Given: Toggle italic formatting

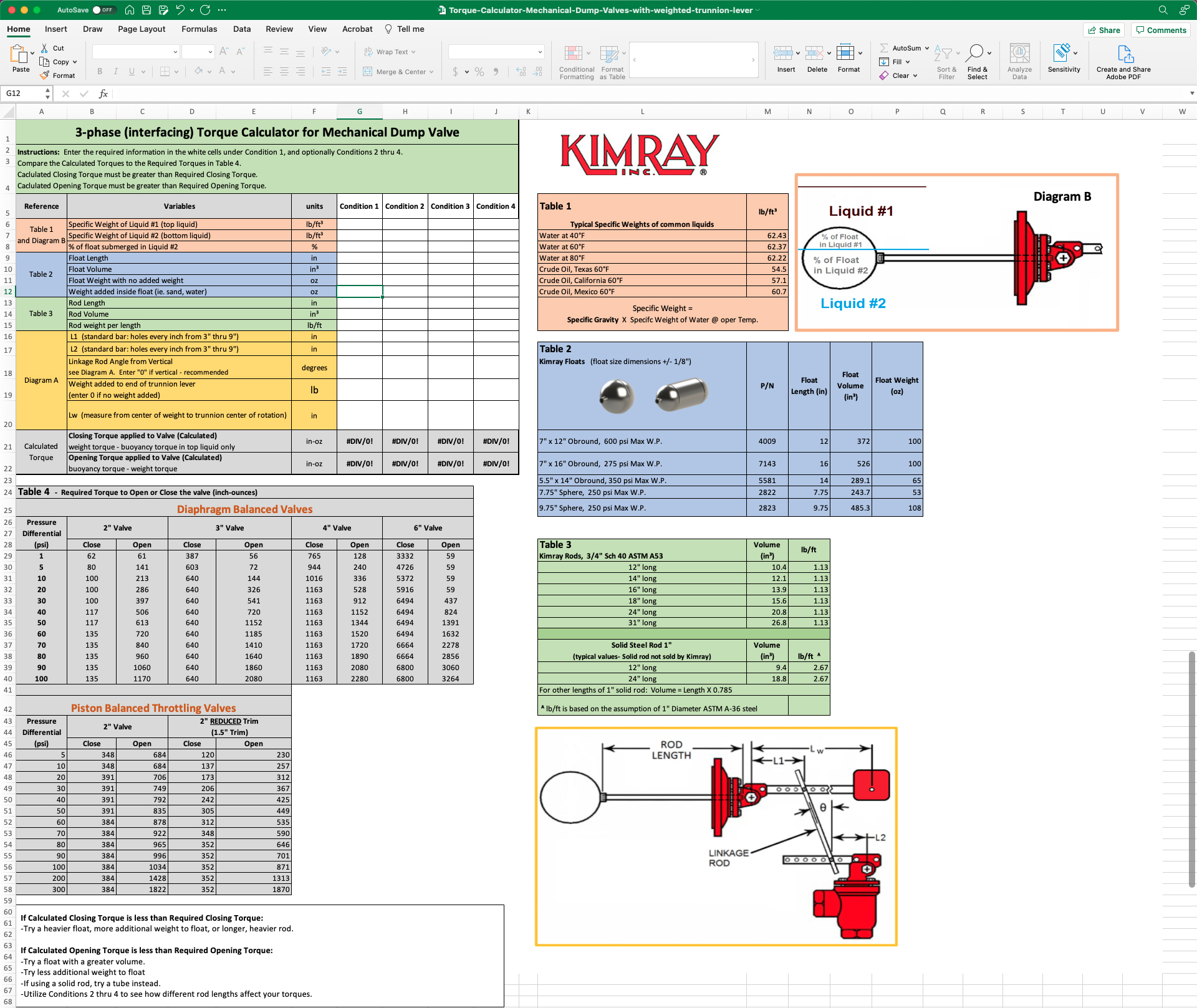Looking at the screenshot, I should (116, 71).
